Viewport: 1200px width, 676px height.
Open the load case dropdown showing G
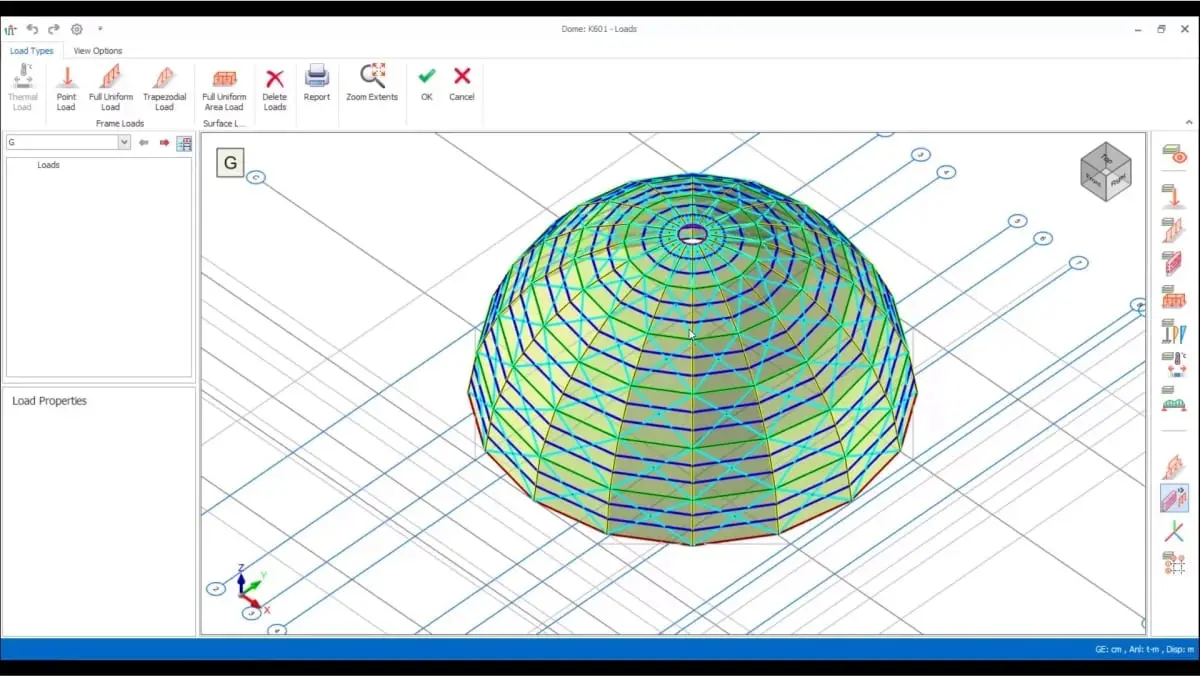pyautogui.click(x=124, y=143)
